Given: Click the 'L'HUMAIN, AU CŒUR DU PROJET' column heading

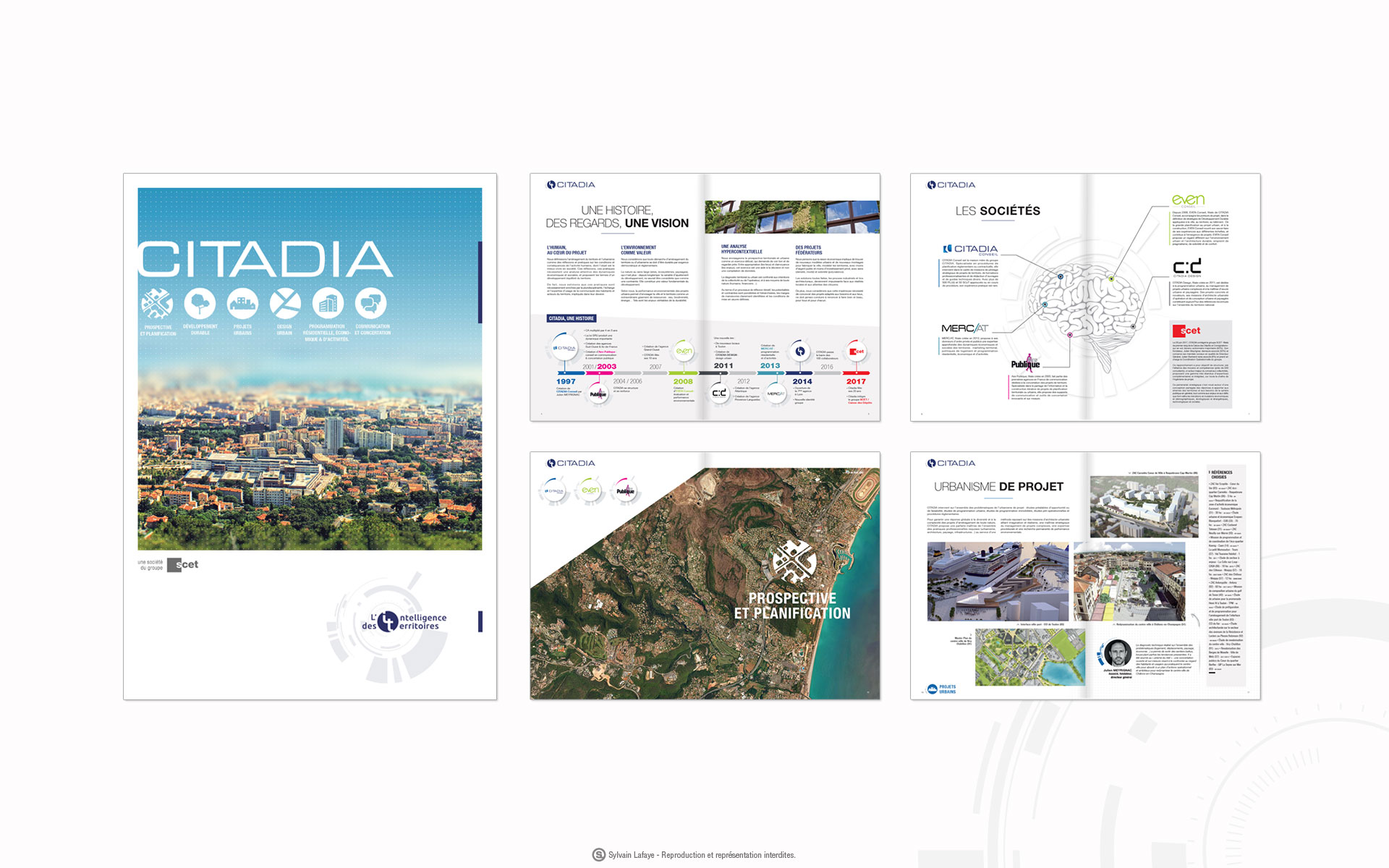Looking at the screenshot, I should (x=566, y=250).
